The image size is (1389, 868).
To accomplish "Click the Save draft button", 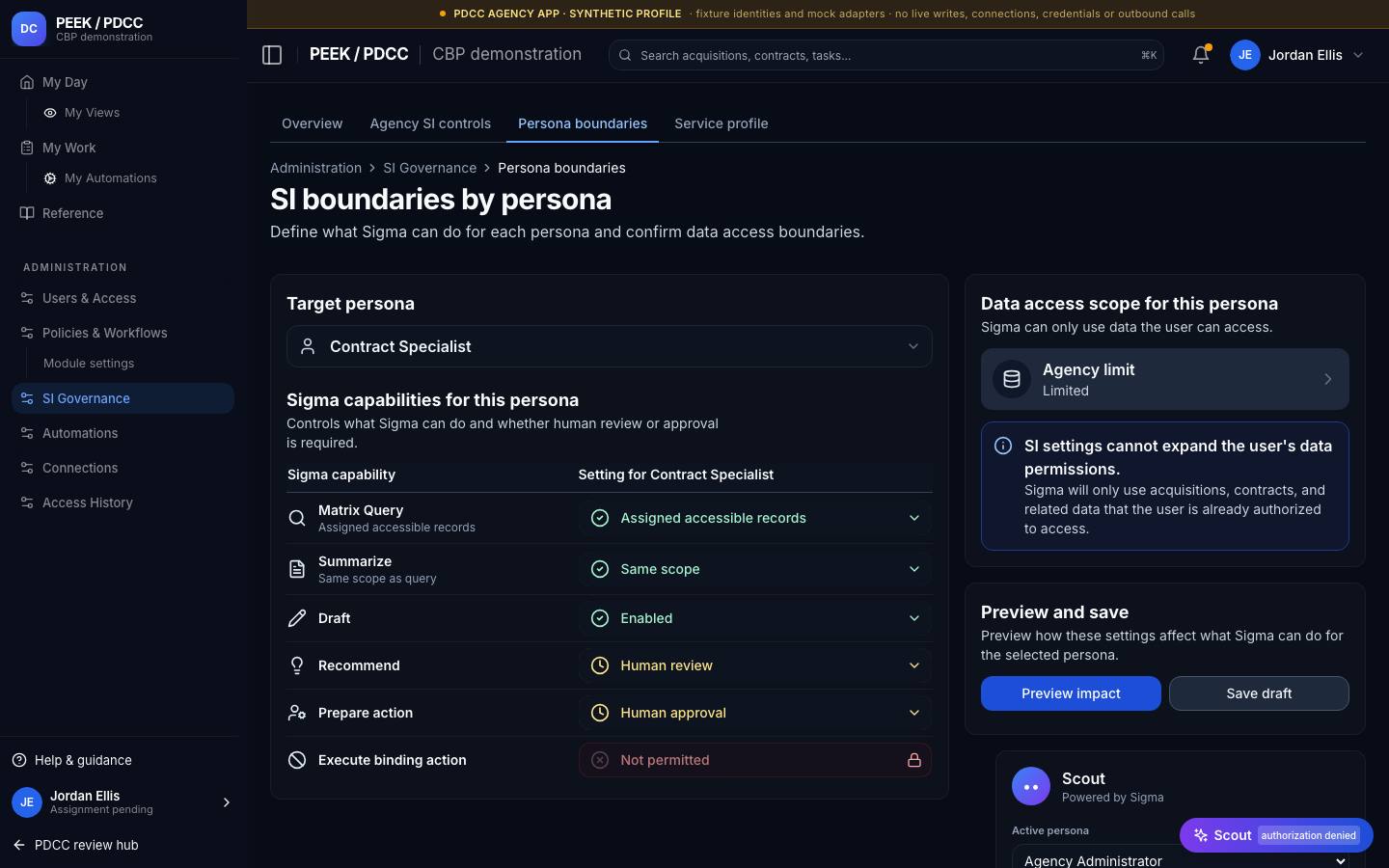I will [1259, 693].
